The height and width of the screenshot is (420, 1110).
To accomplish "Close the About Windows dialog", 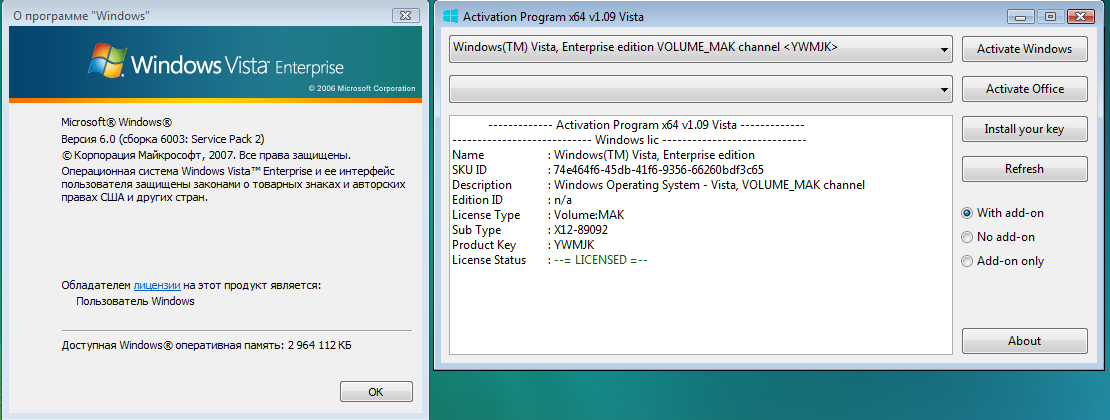I will click(x=404, y=15).
